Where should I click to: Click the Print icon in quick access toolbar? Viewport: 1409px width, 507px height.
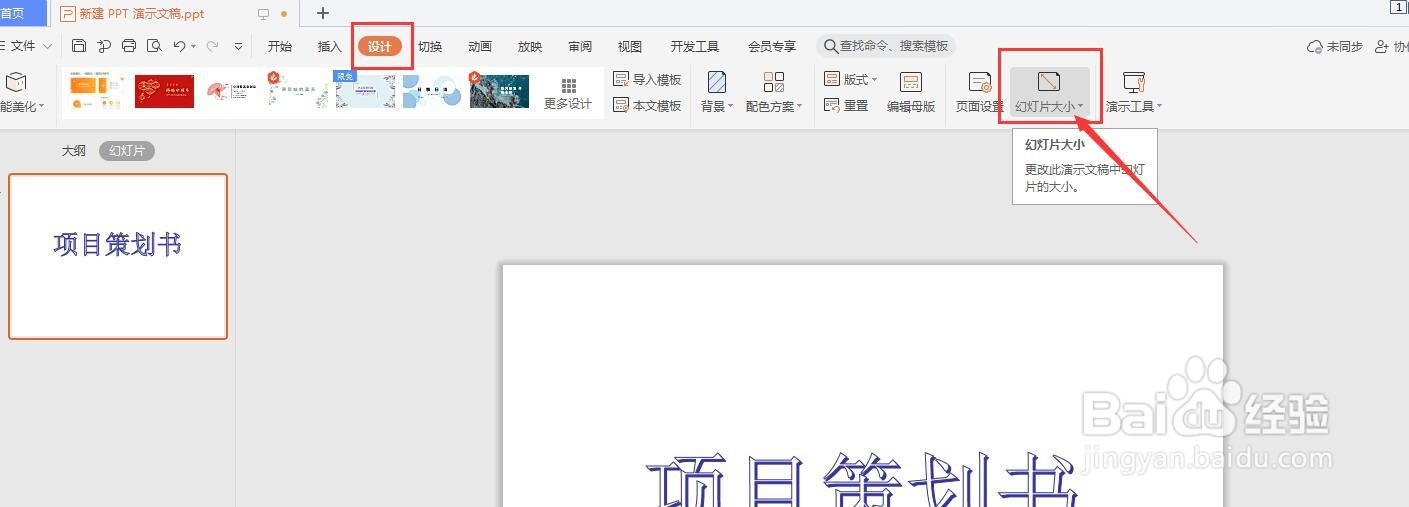click(x=129, y=46)
